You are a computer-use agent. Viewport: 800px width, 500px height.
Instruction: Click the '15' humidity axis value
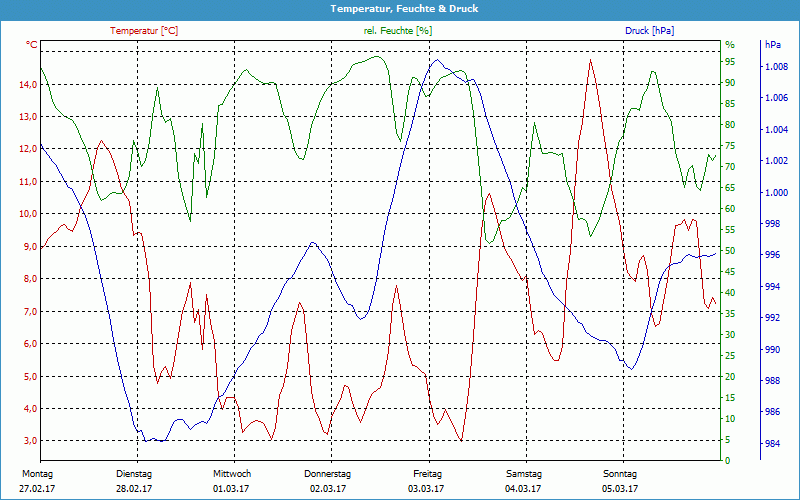click(x=730, y=397)
